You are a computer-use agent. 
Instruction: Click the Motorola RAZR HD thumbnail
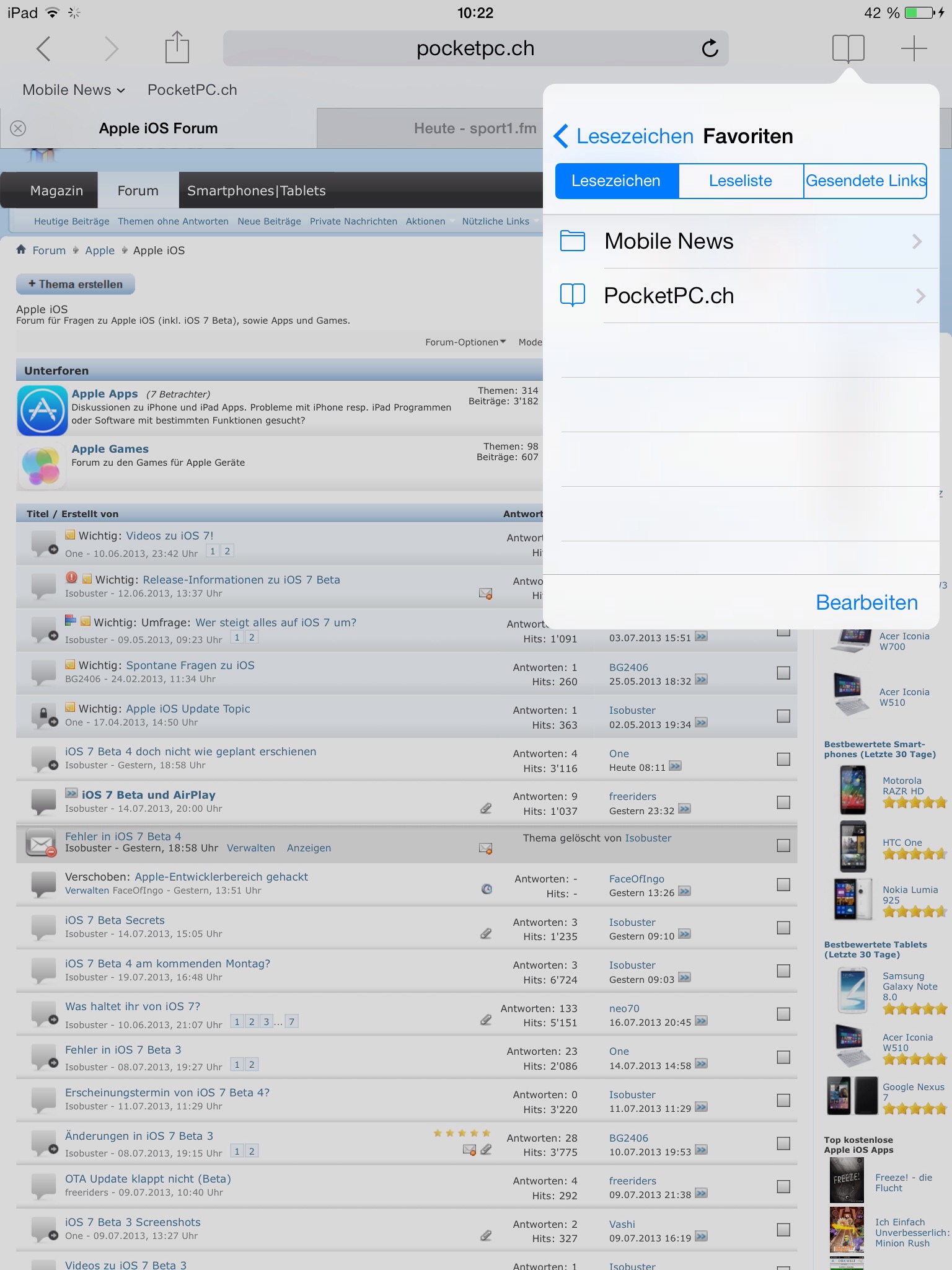tap(853, 789)
